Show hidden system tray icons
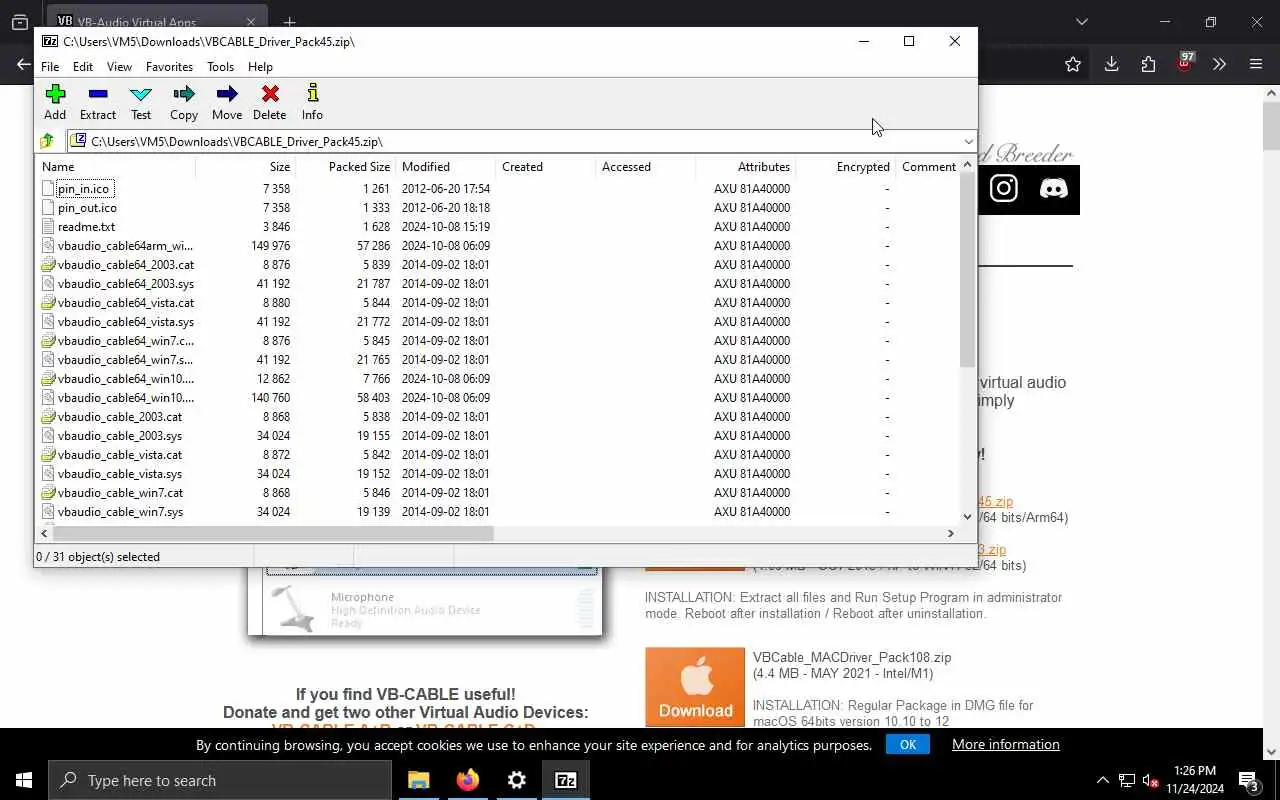The image size is (1280, 800). pos(1103,780)
